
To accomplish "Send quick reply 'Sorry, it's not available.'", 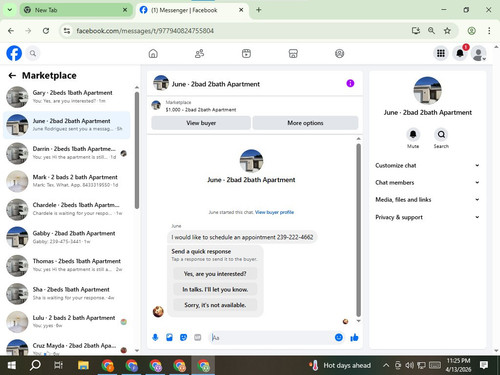I will point(215,305).
